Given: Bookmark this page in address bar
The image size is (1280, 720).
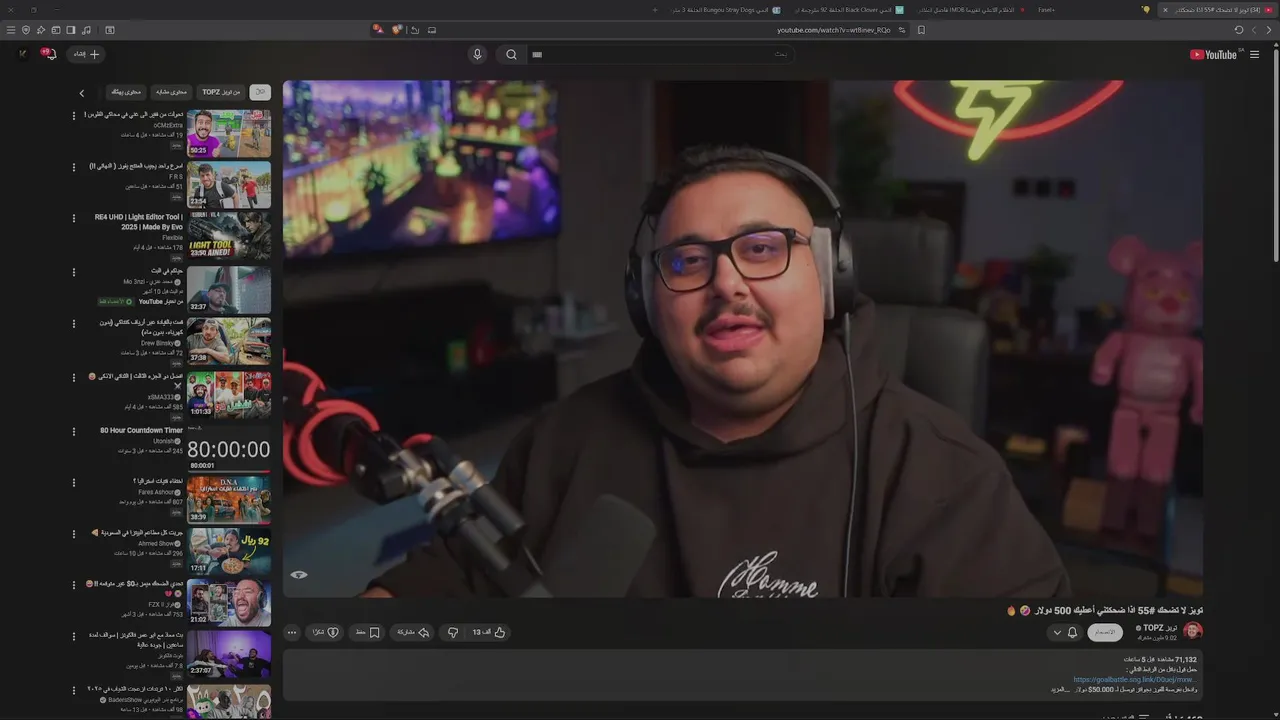Looking at the screenshot, I should pos(921,30).
